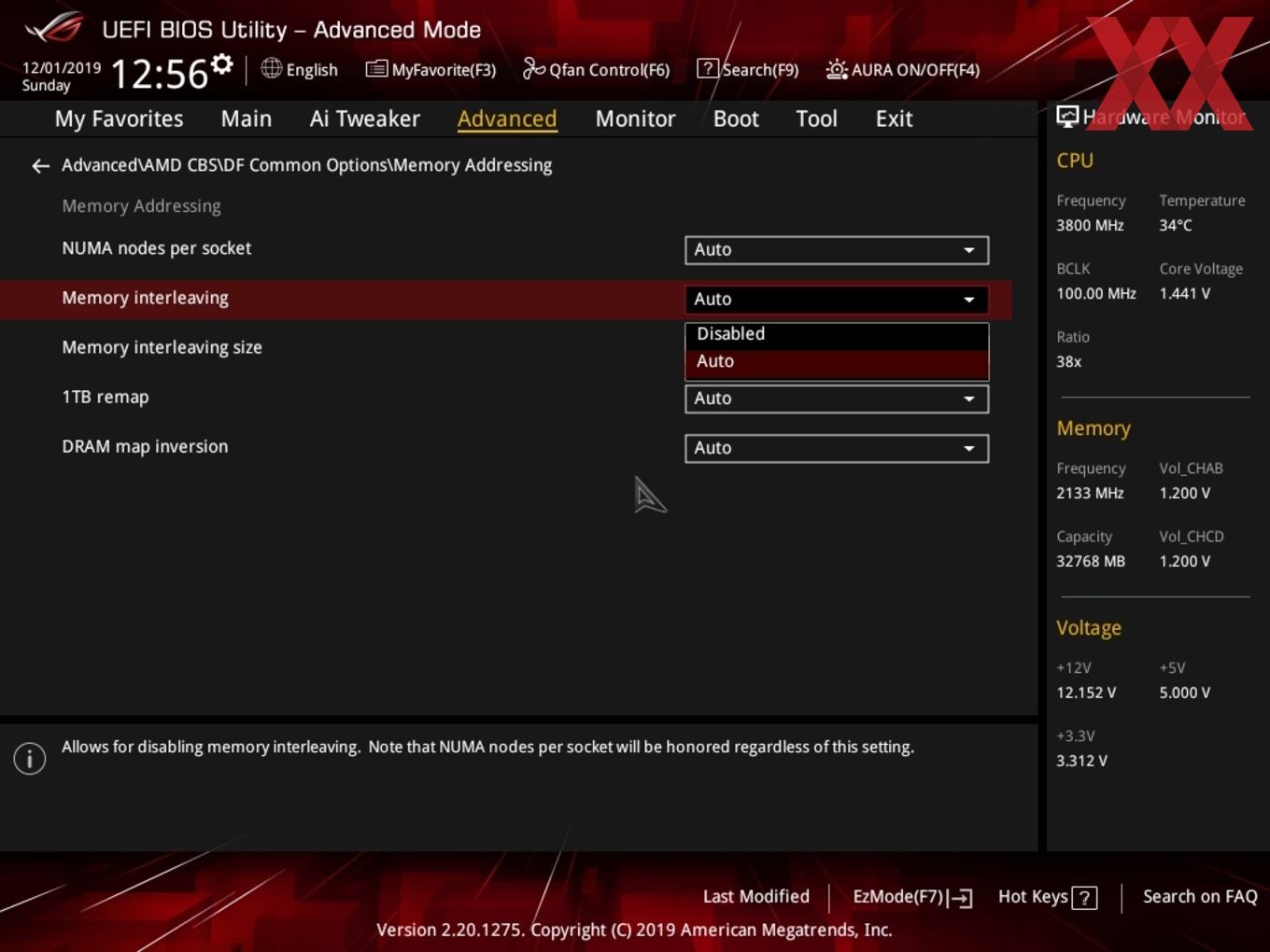Open the Monitor tab

[x=635, y=119]
